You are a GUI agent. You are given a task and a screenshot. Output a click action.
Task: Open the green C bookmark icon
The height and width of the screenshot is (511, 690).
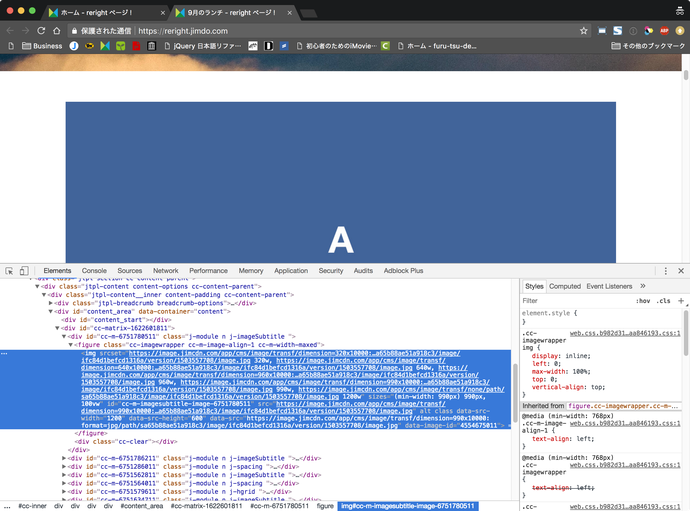[385, 46]
